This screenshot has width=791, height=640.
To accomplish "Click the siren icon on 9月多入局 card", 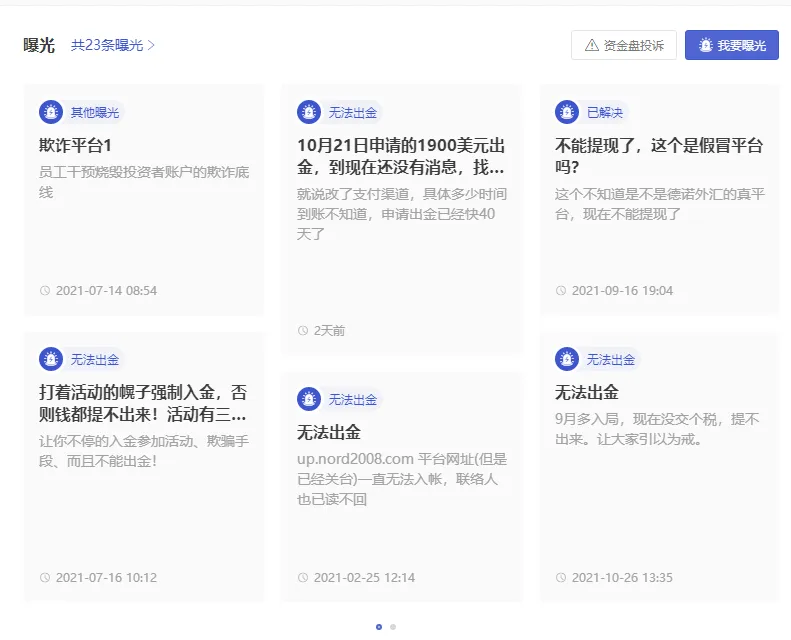I will (567, 359).
